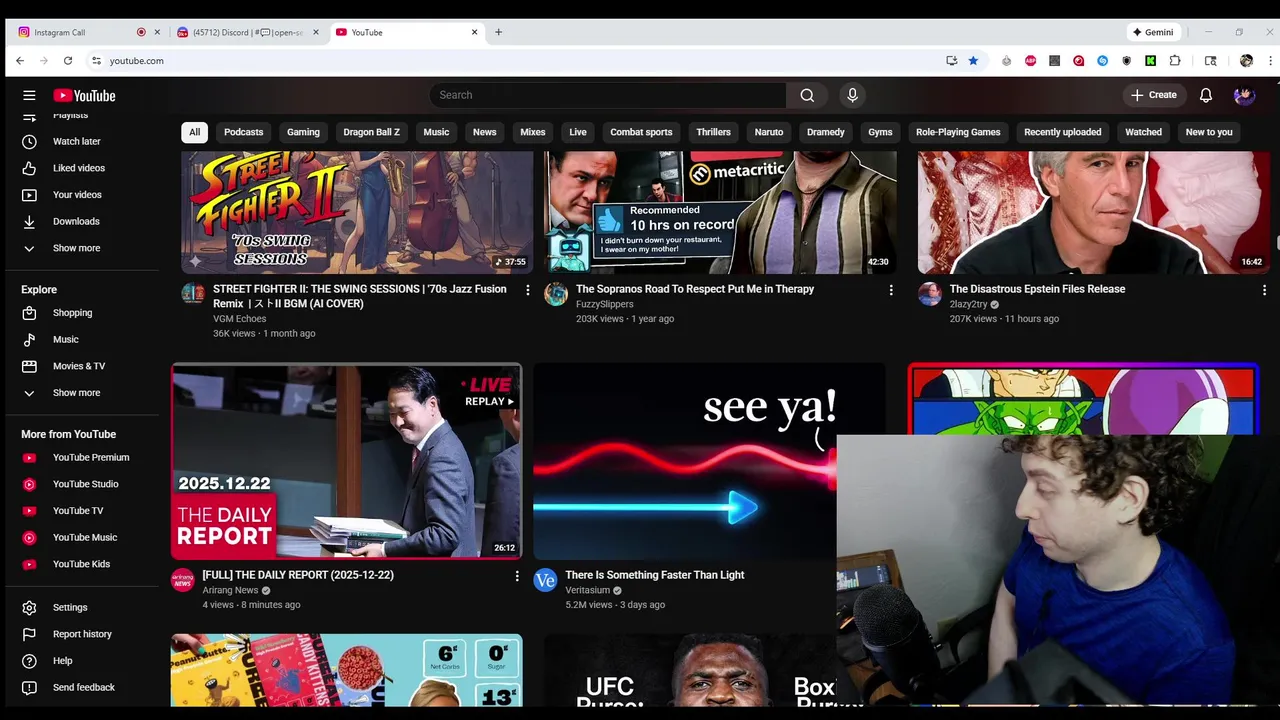The image size is (1280, 720).
Task: Open options menu for Street Fighter II video
Action: point(528,290)
